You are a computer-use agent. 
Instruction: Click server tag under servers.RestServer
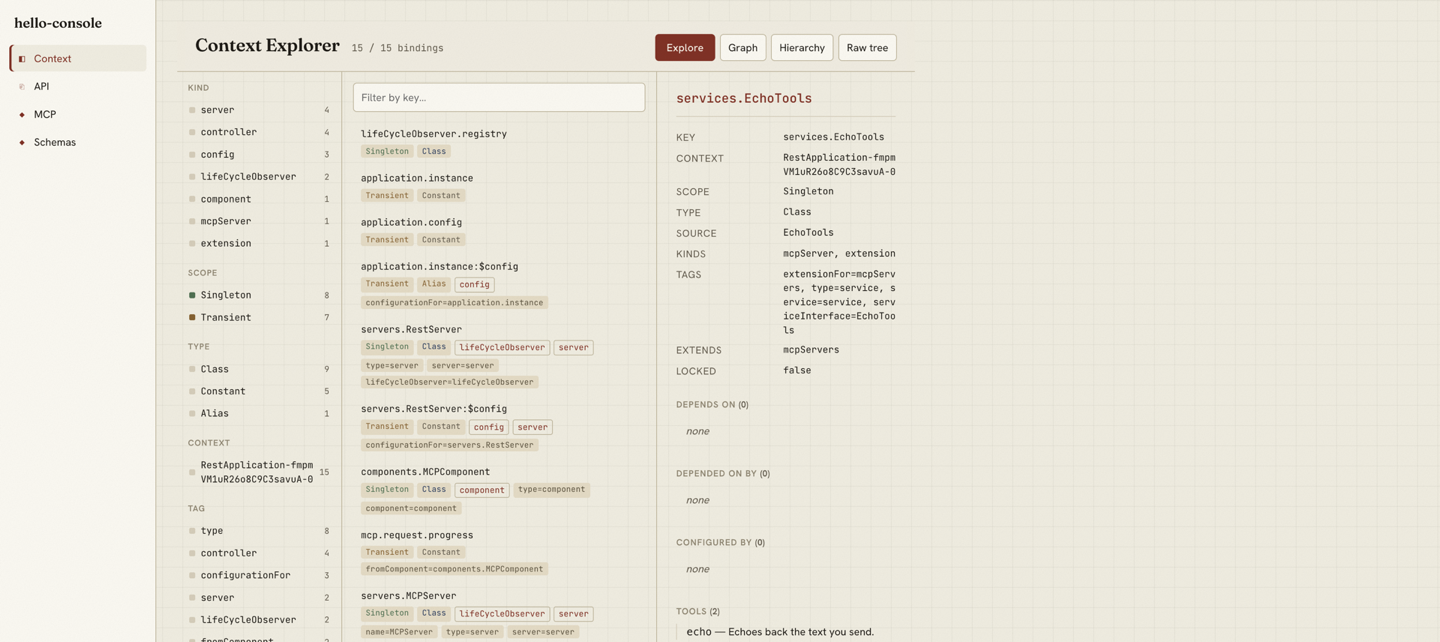(573, 347)
